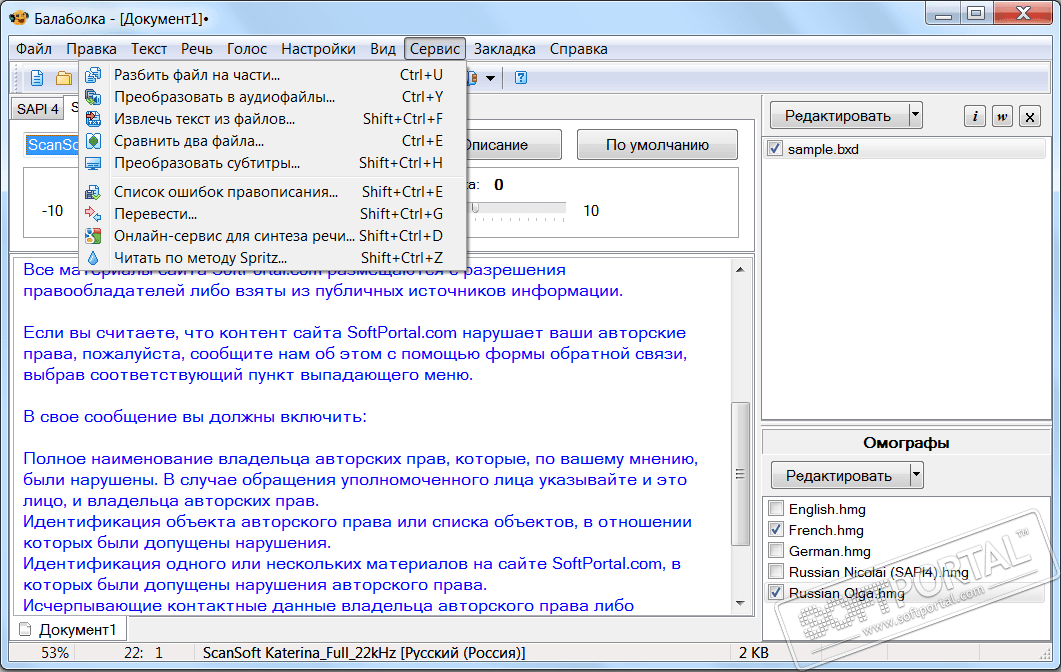Enable the English.hmg homograph file
The height and width of the screenshot is (672, 1061).
point(777,508)
